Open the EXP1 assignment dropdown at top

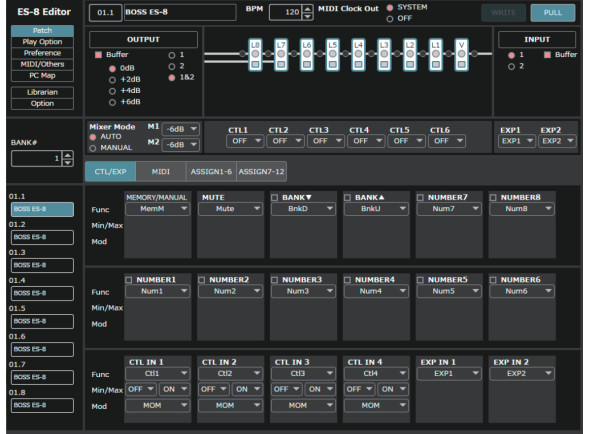tap(517, 141)
